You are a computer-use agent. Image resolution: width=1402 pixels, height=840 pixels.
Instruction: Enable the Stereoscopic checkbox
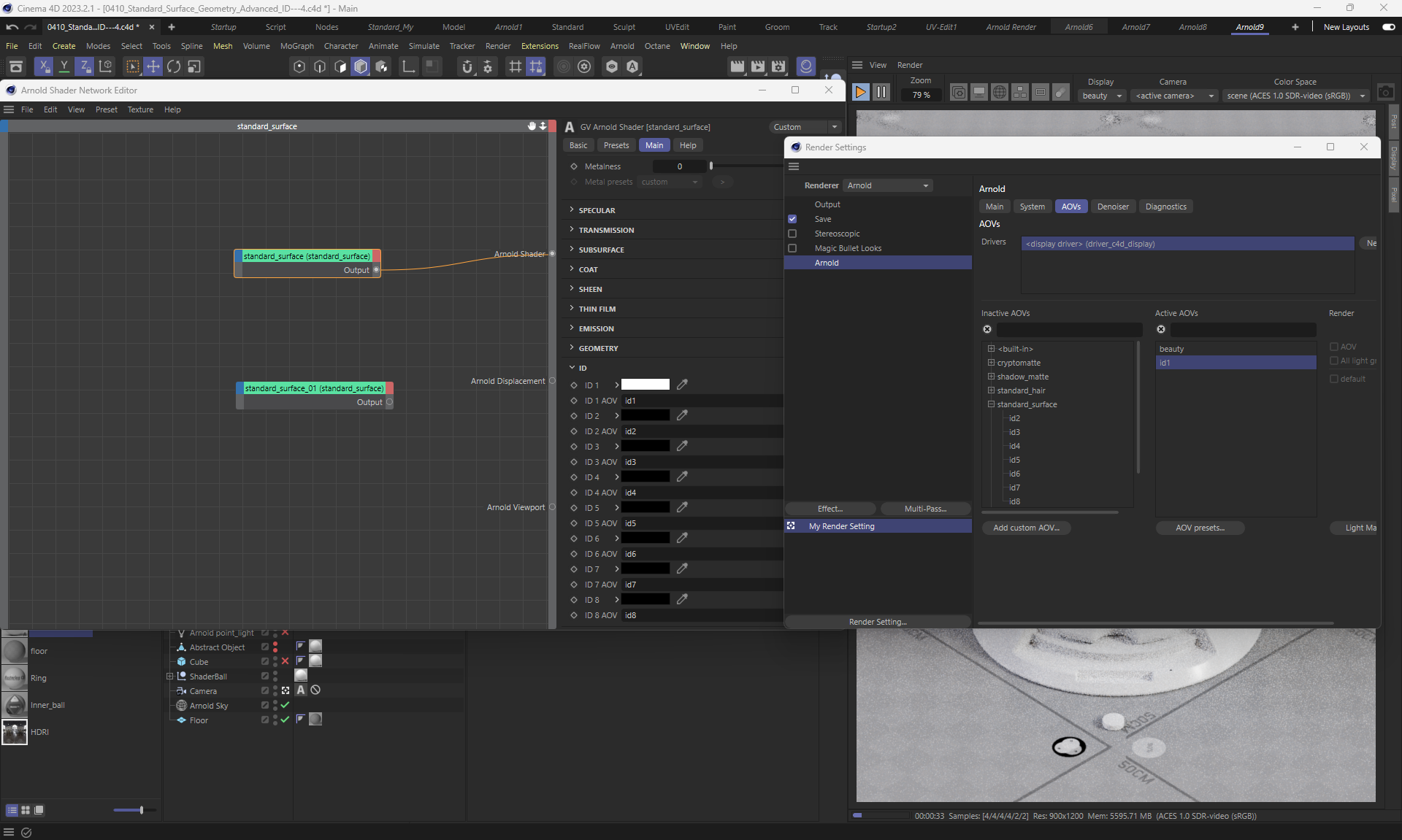click(792, 234)
